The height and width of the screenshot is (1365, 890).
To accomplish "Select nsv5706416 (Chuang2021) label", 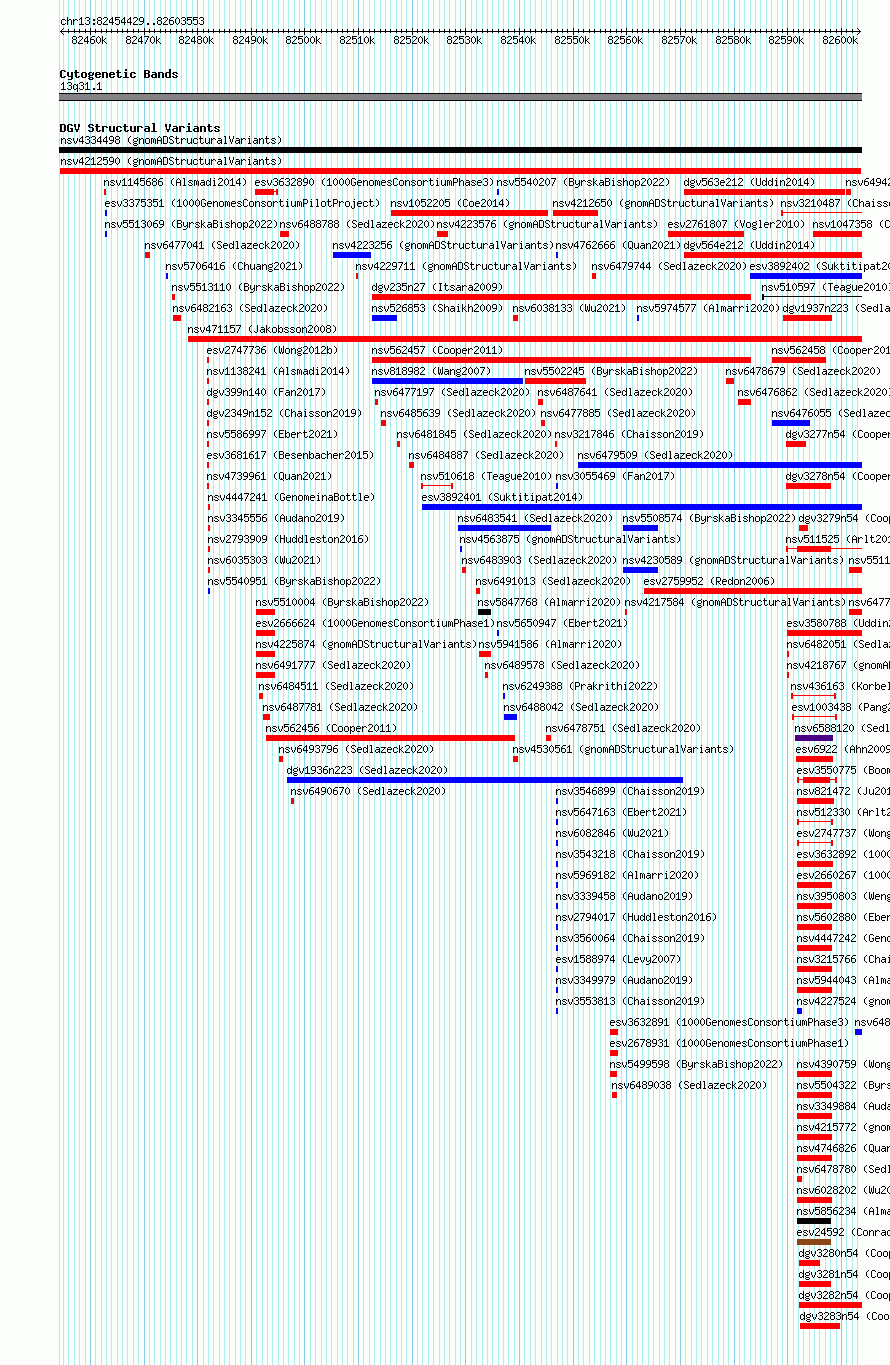I will point(234,266).
